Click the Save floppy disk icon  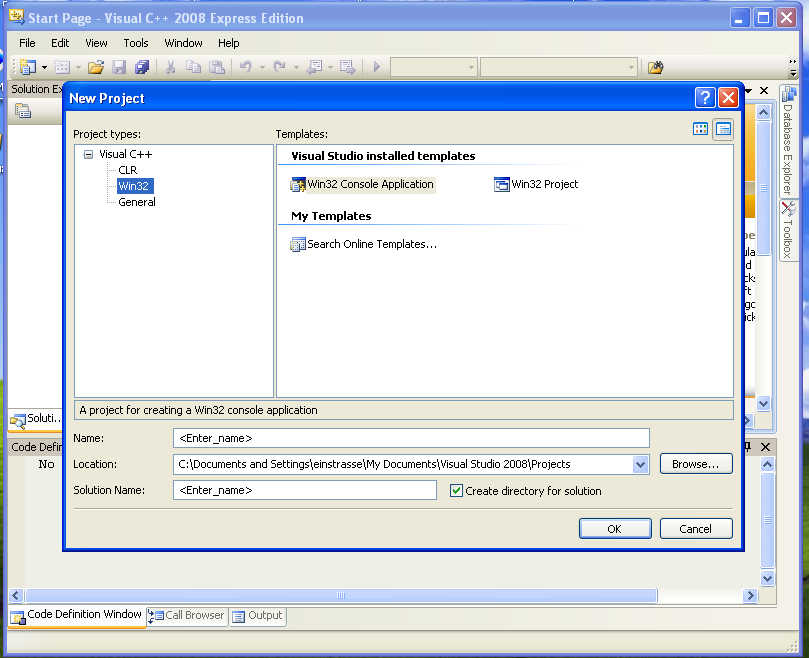(x=119, y=67)
